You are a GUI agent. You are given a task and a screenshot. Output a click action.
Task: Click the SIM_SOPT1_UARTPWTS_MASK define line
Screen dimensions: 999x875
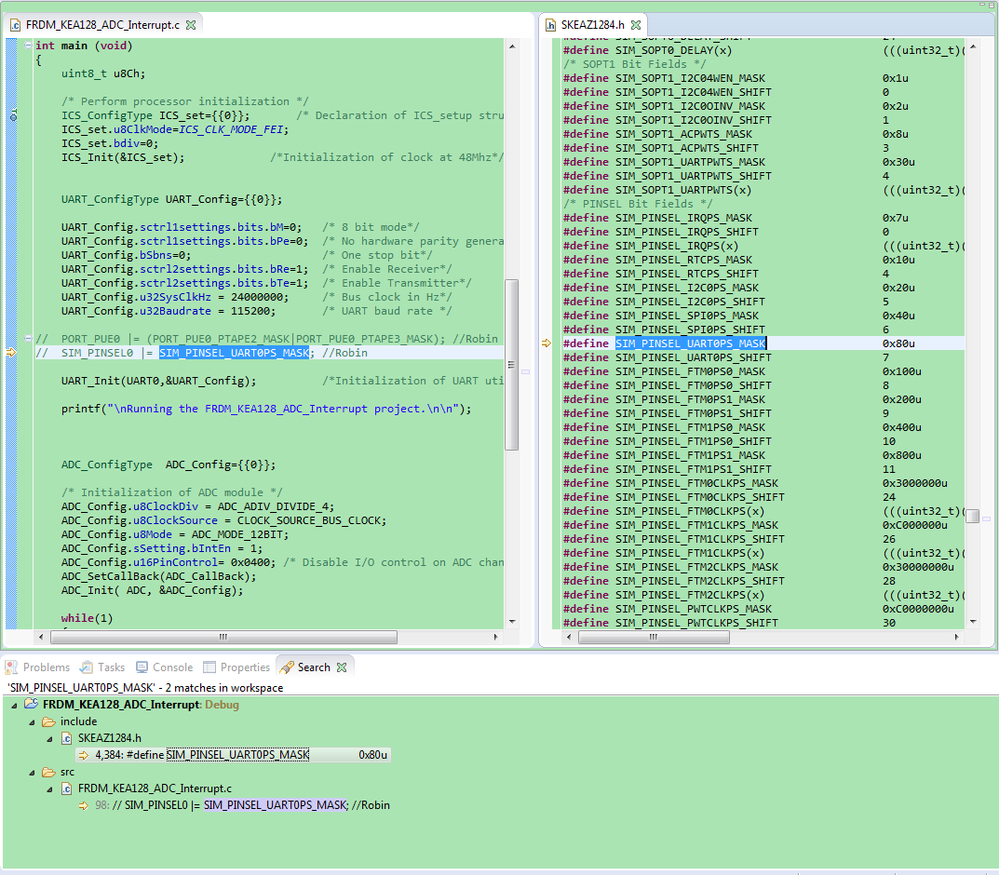click(x=664, y=162)
